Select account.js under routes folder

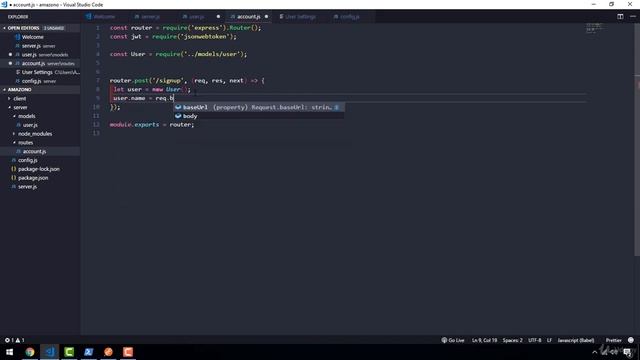click(40, 151)
